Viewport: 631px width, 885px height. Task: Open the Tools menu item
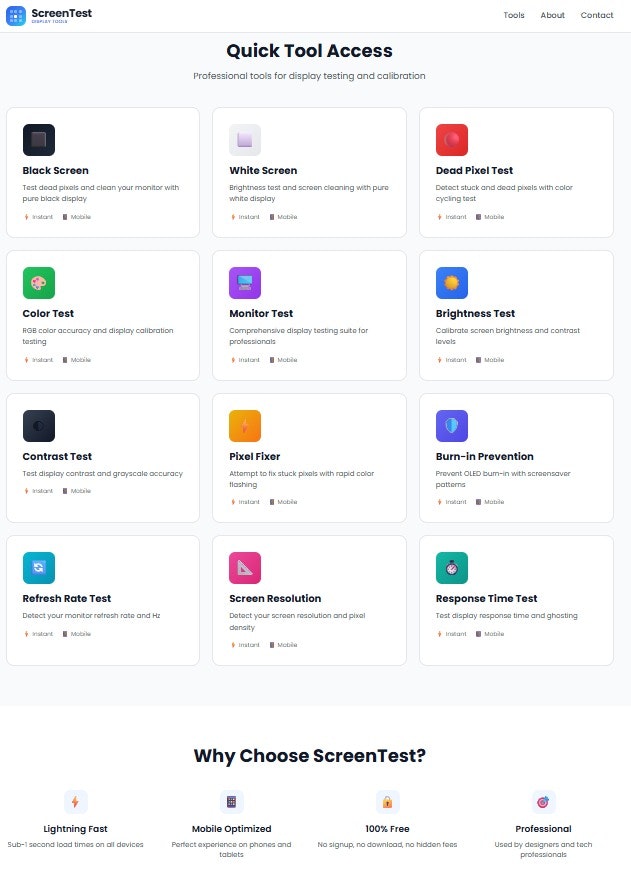(x=513, y=15)
